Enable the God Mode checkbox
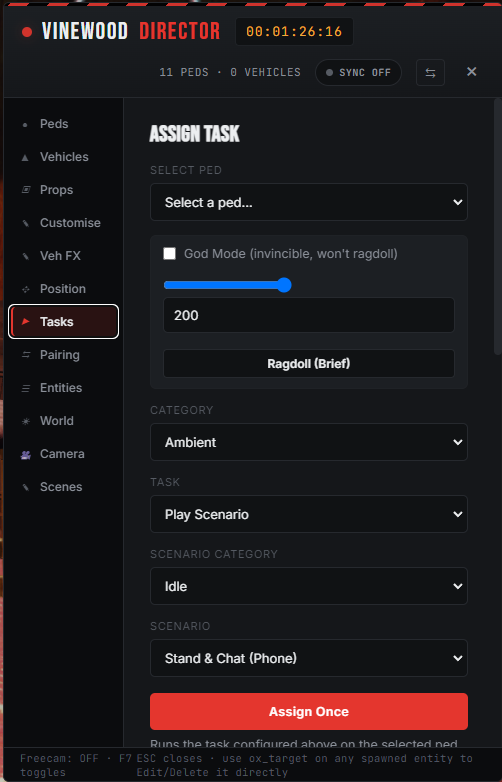 click(169, 254)
